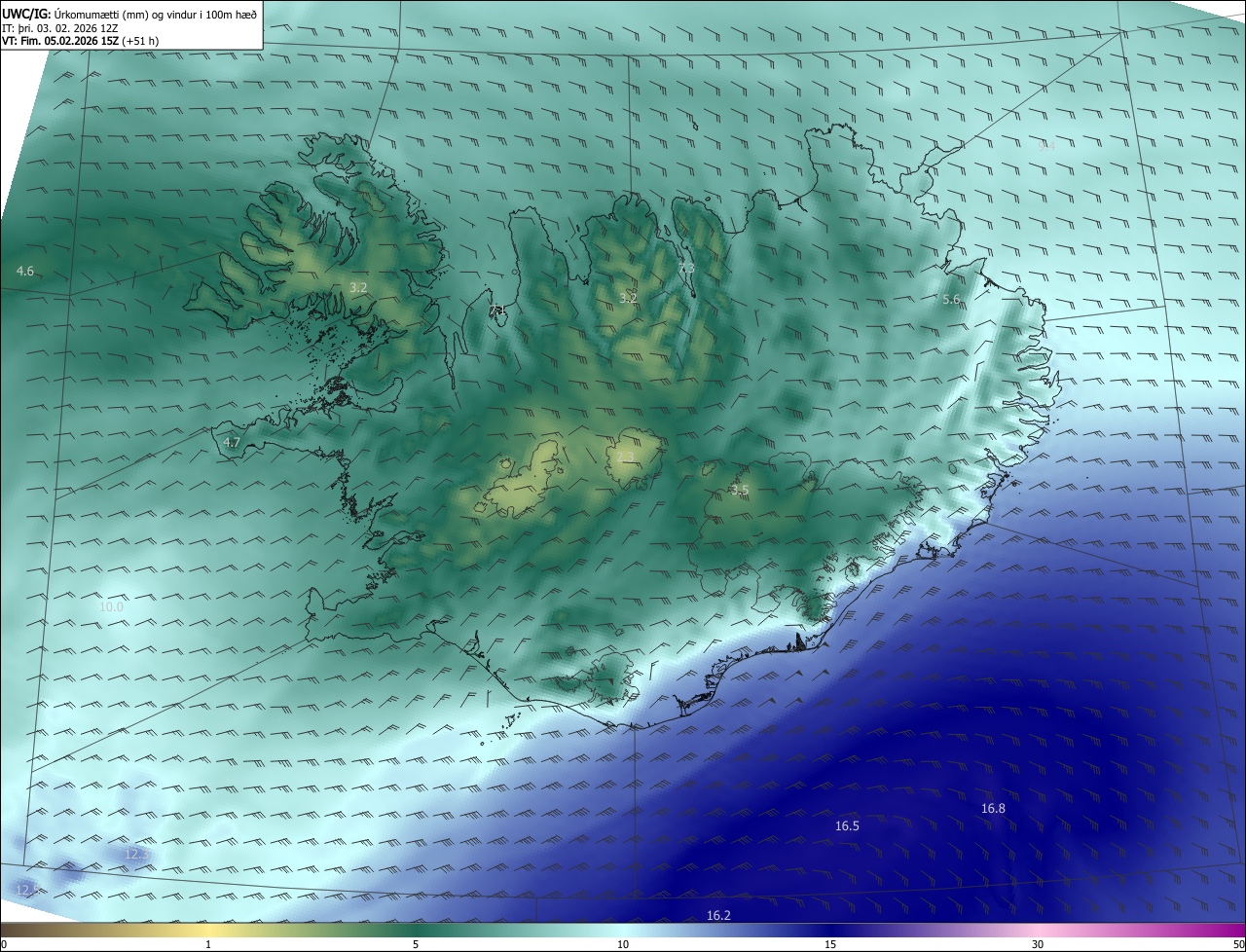Image resolution: width=1246 pixels, height=952 pixels.
Task: Select the 7.1 value label on the map
Action: click(x=496, y=311)
